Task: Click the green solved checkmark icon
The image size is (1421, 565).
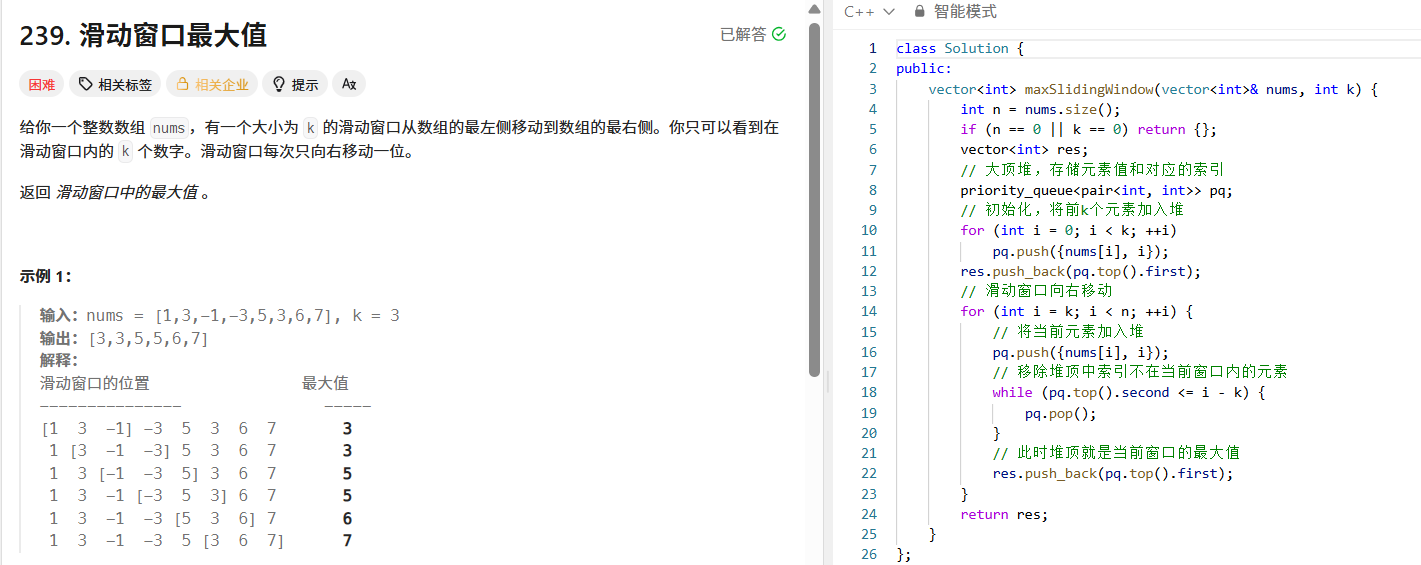Action: [x=779, y=34]
